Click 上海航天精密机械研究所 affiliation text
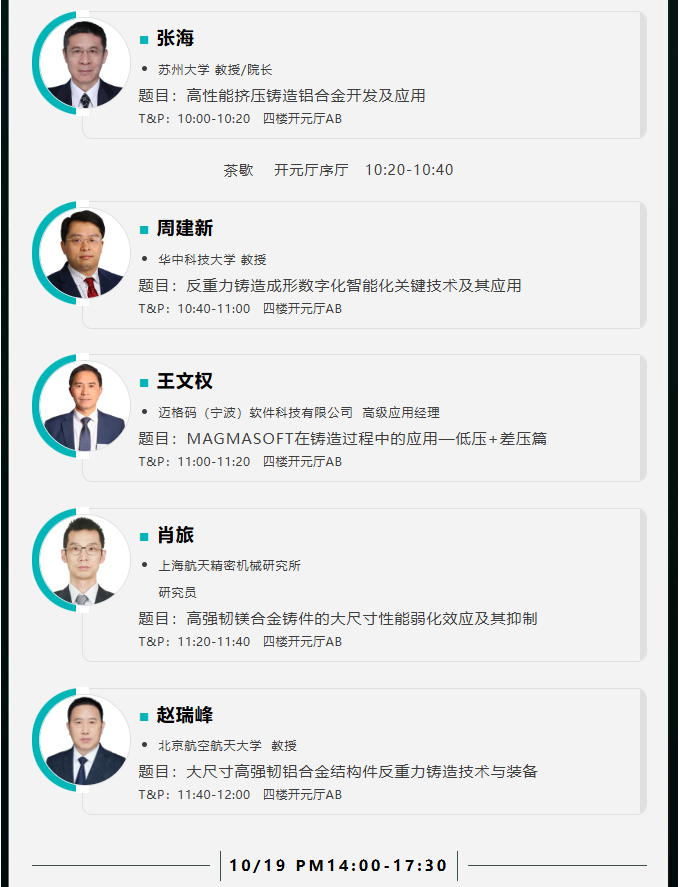 (229, 566)
